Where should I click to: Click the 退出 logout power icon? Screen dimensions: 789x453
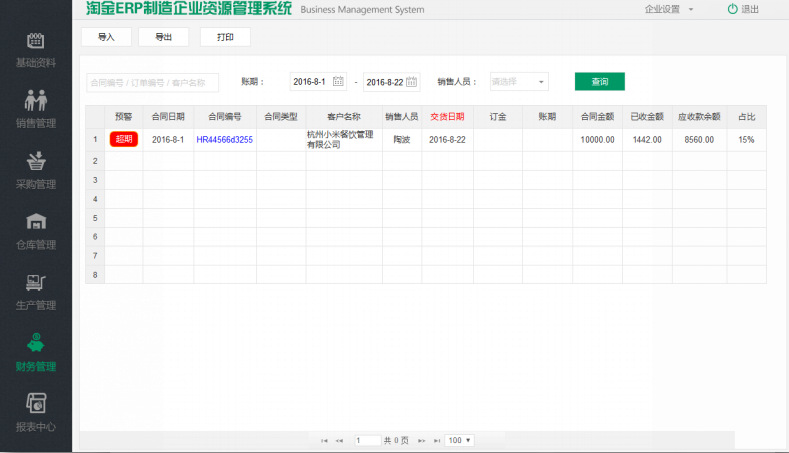733,9
